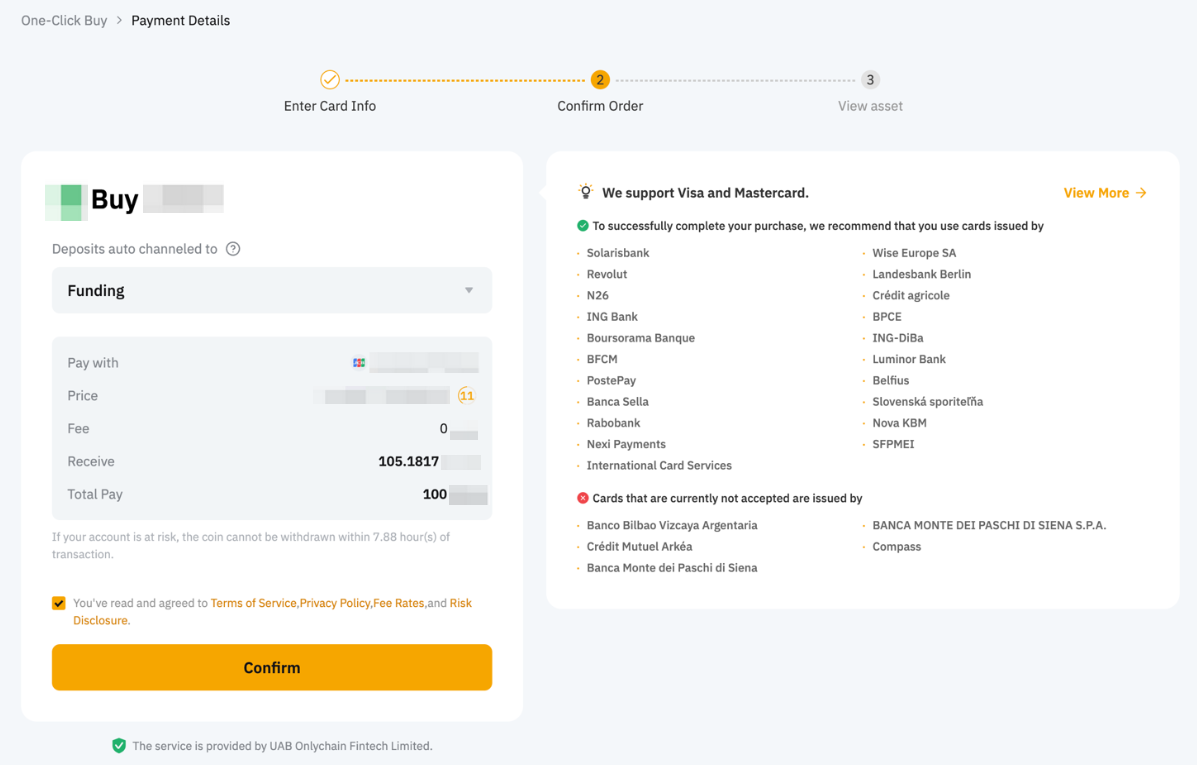Screen dimensions: 1197x765
Task: Open the Fee Rates link
Action: pos(398,603)
